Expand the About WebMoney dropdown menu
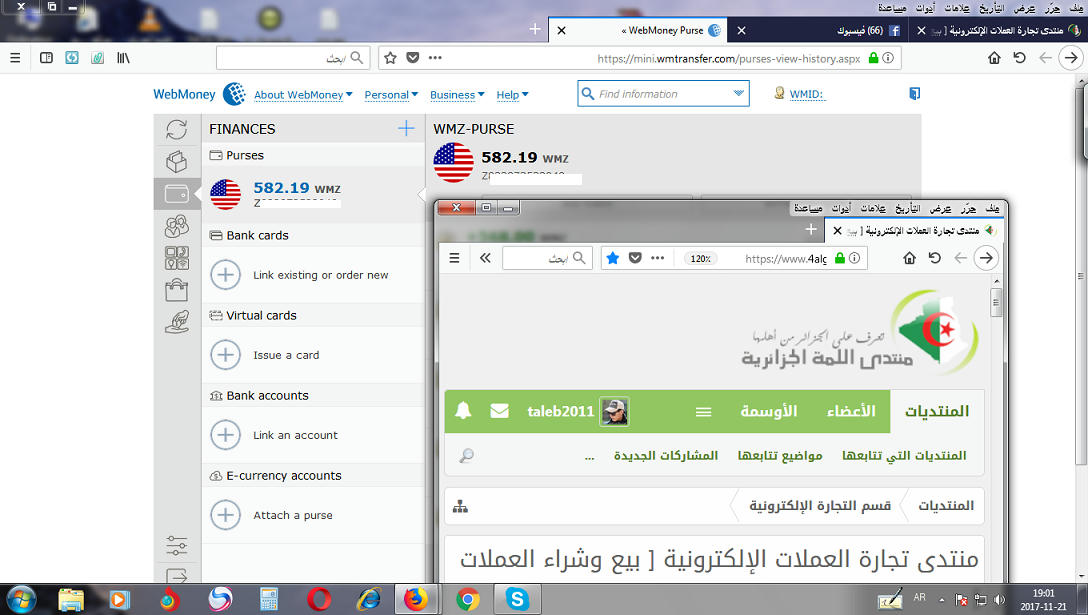This screenshot has height=615, width=1088. coord(303,95)
